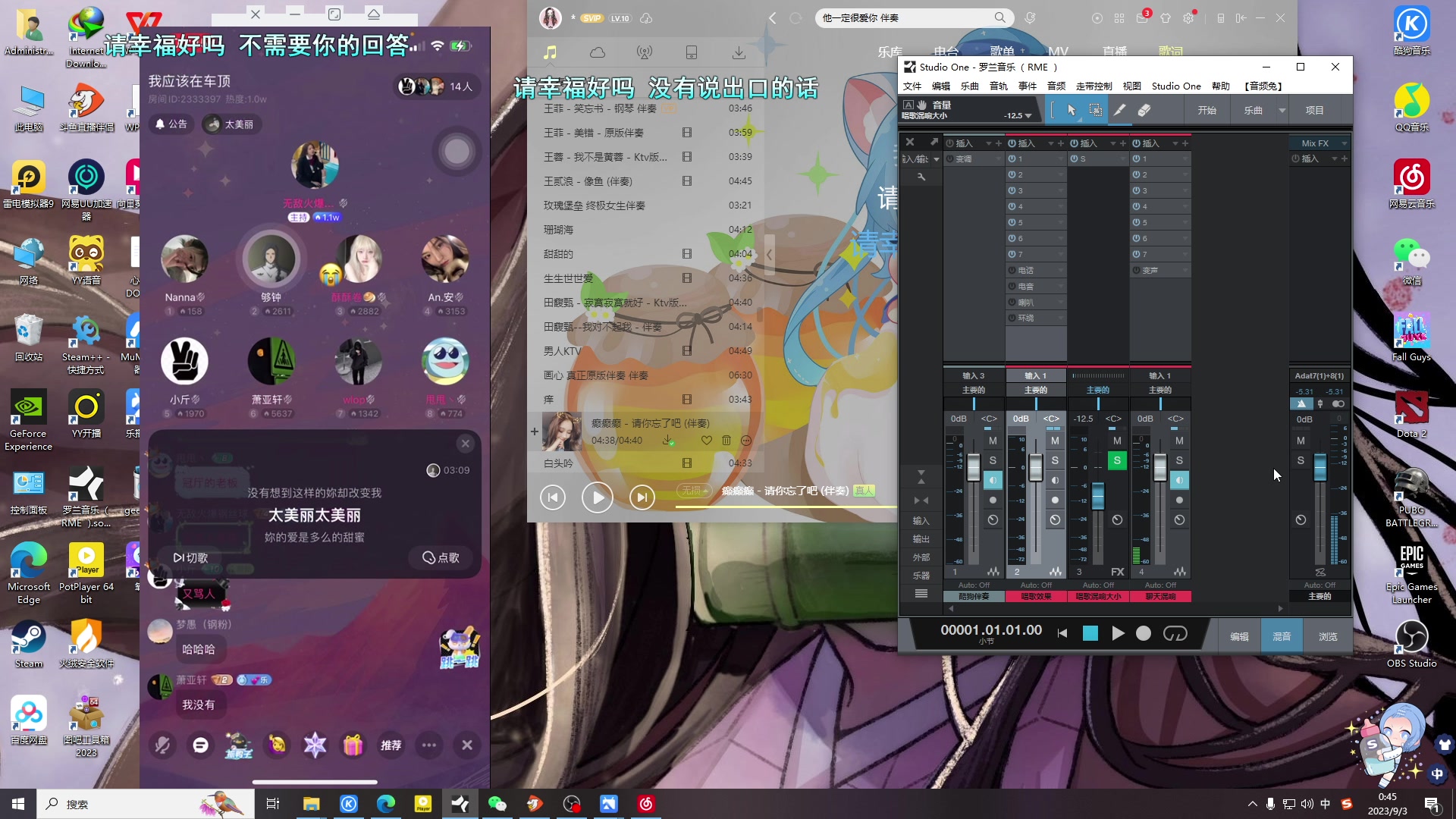Click the 开始 button in Studio One
This screenshot has height=819, width=1456.
pos(1207,111)
